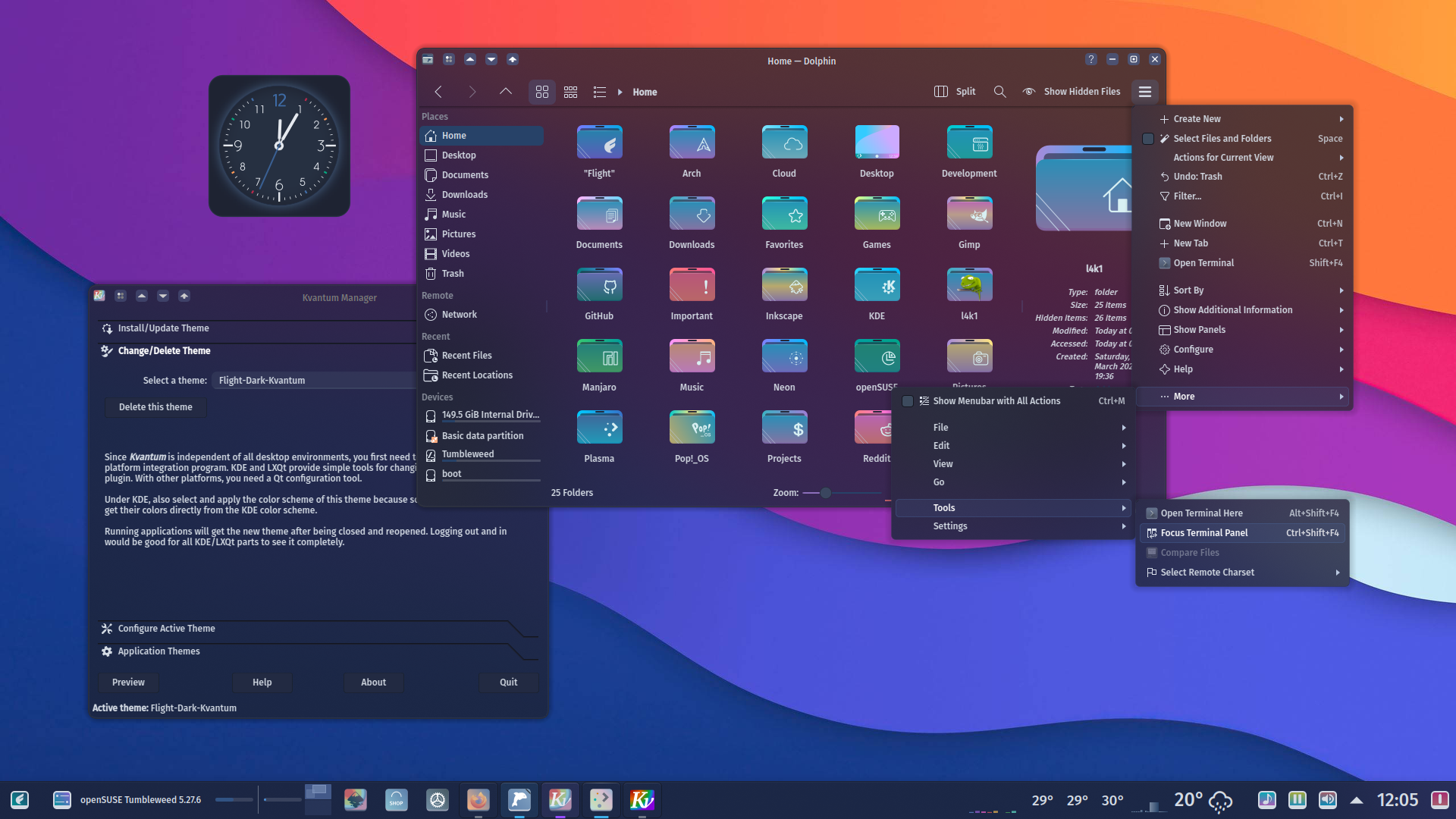Click the analog clock desktop widget
The width and height of the screenshot is (1456, 819).
[279, 146]
